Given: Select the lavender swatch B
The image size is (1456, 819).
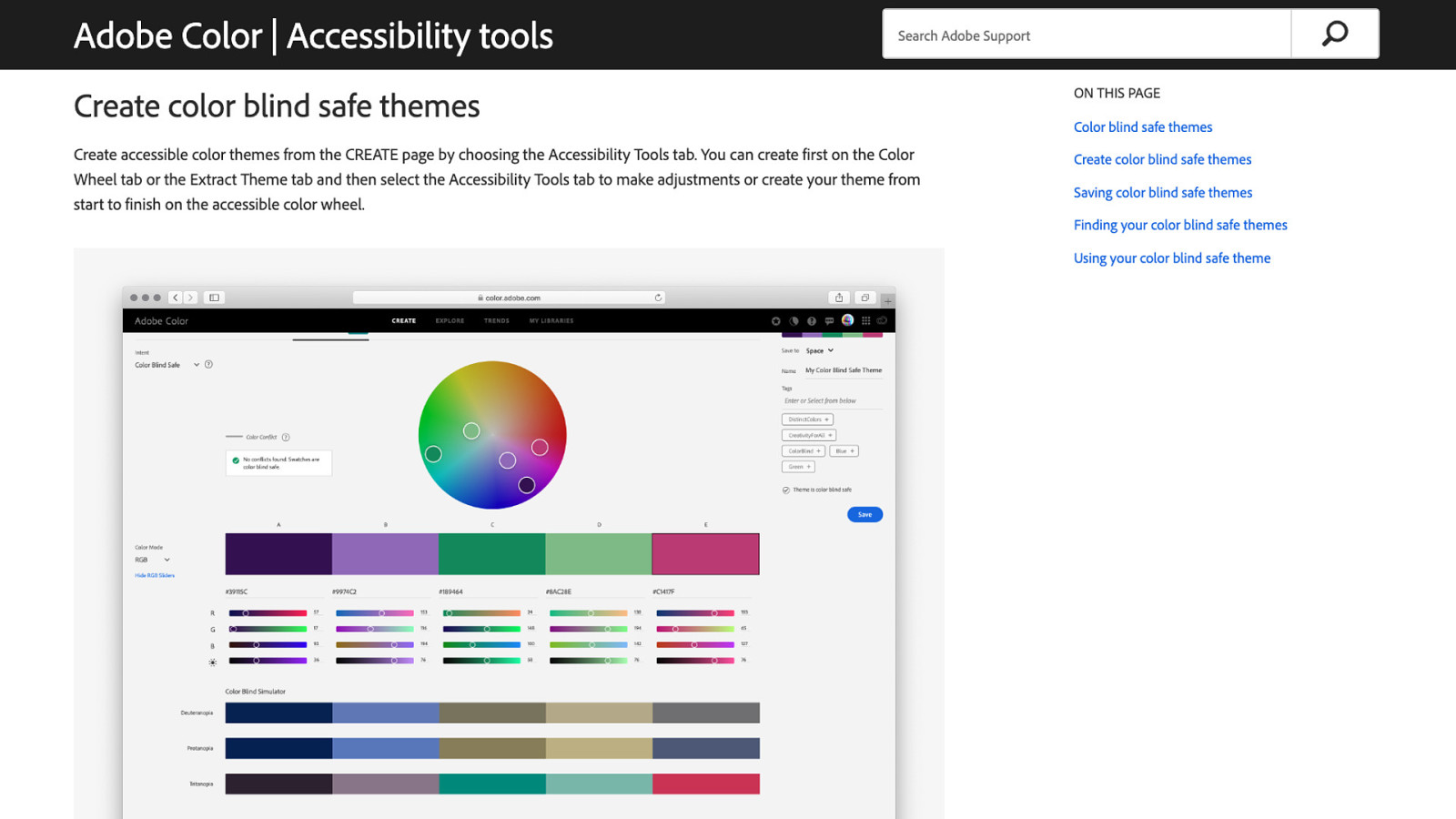Looking at the screenshot, I should coord(385,554).
